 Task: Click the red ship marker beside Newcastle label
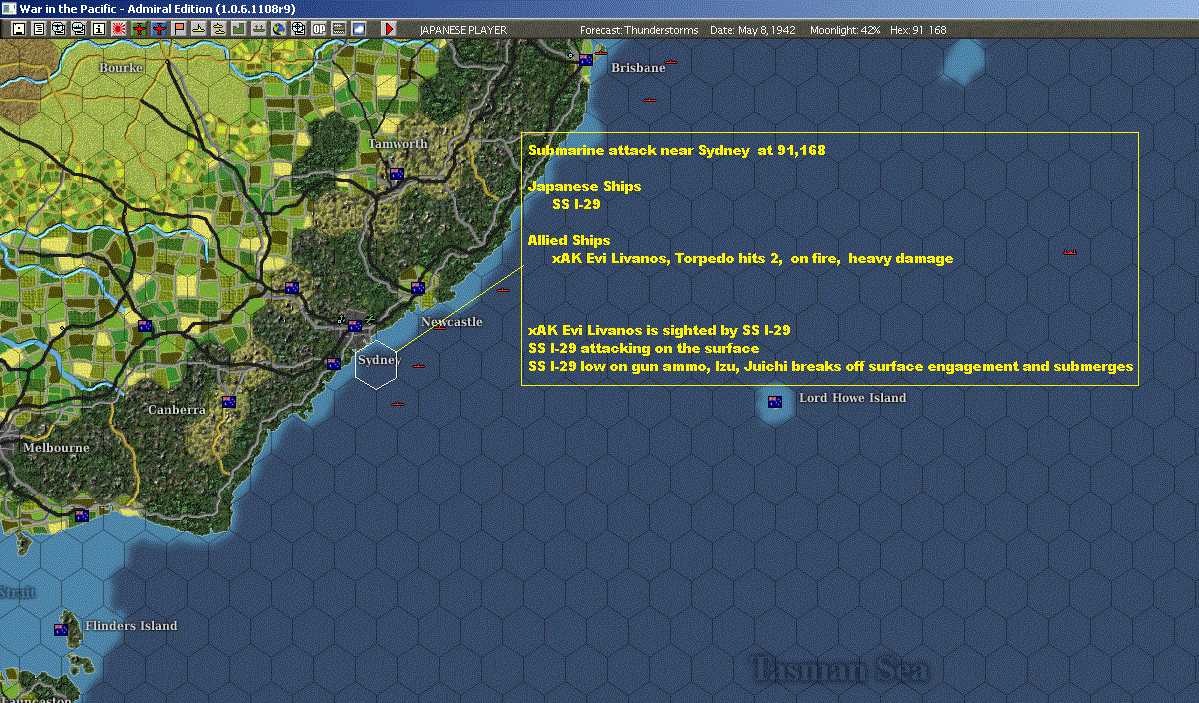(440, 327)
